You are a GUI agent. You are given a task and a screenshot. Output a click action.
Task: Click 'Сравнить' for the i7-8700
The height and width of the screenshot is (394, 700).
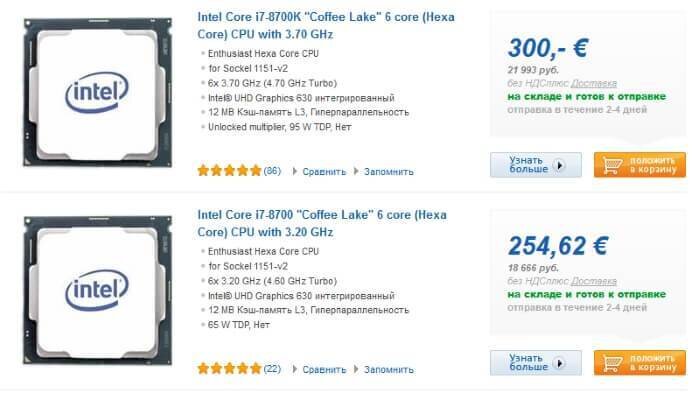(x=324, y=369)
